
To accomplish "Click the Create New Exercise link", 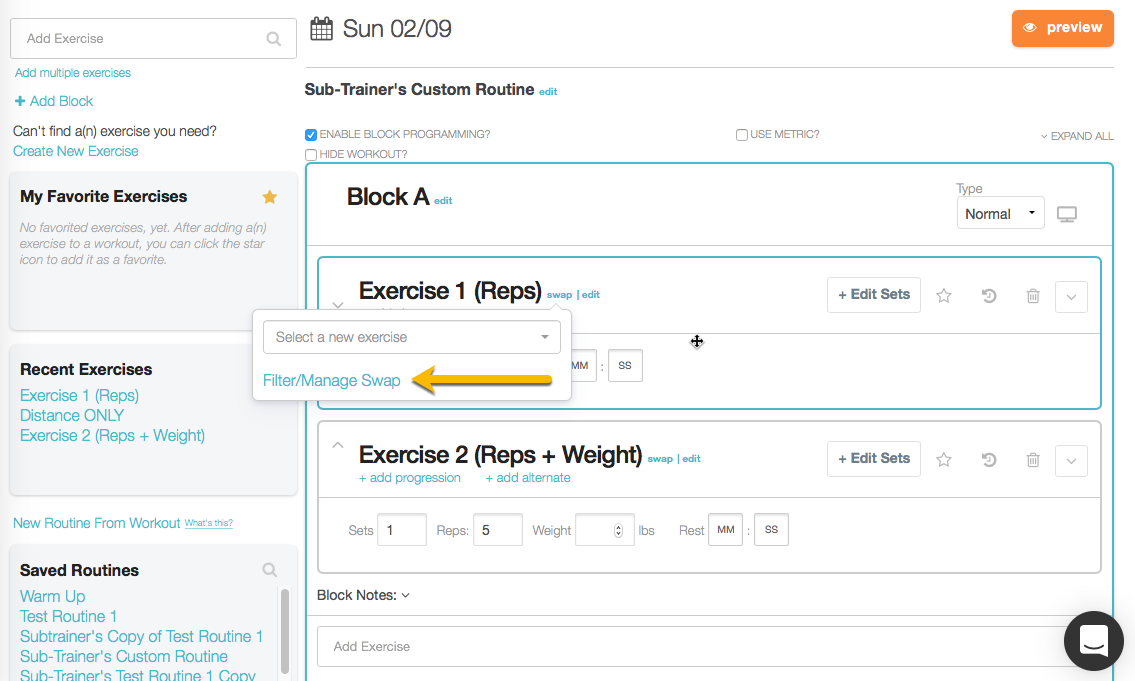I will pyautogui.click(x=76, y=151).
